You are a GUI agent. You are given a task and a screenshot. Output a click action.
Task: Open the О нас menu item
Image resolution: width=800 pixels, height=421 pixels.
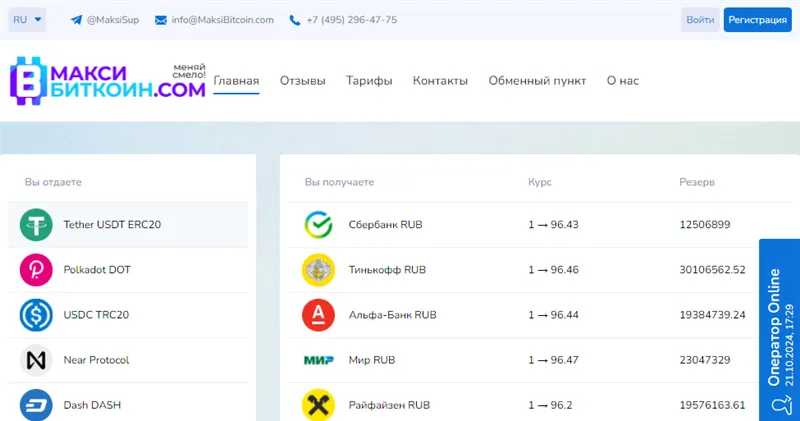click(622, 81)
